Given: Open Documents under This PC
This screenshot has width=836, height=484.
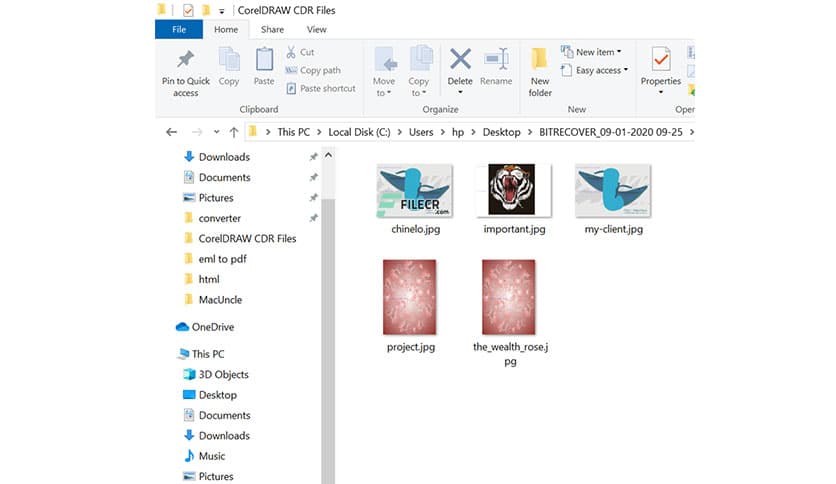Looking at the screenshot, I should point(217,415).
